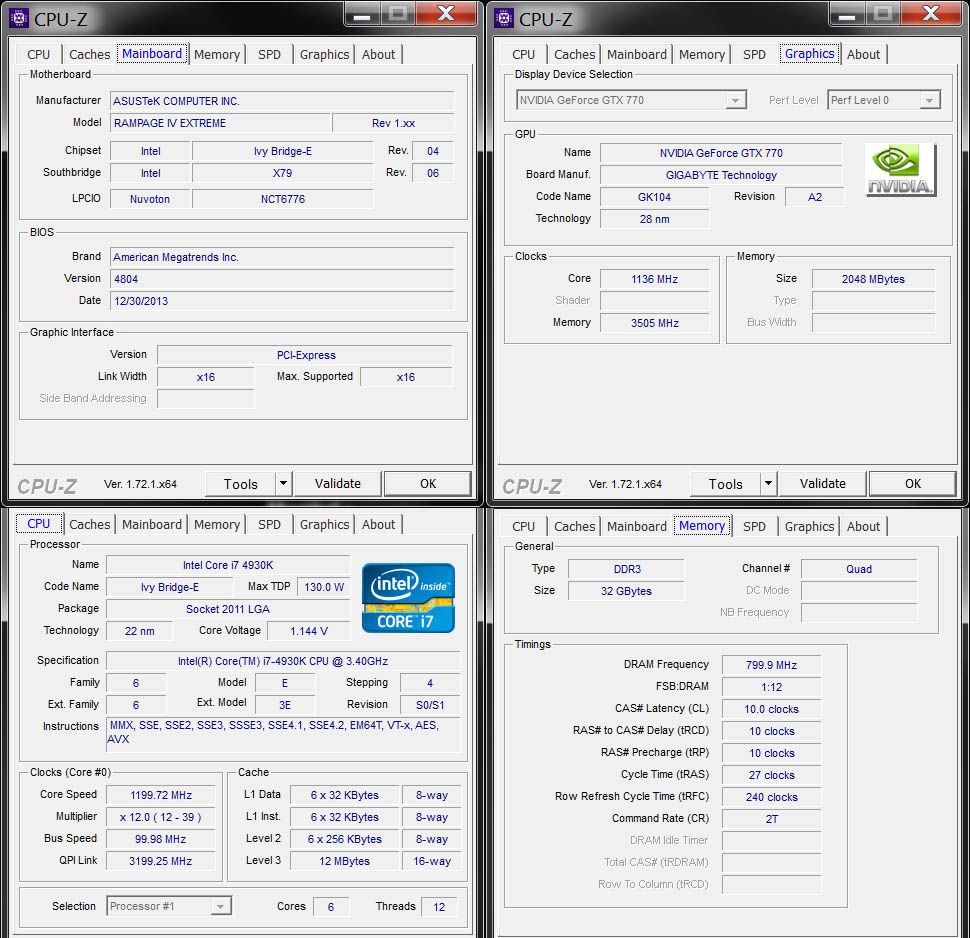
Task: Go to the Memory tab in the Graphics window
Action: point(702,54)
